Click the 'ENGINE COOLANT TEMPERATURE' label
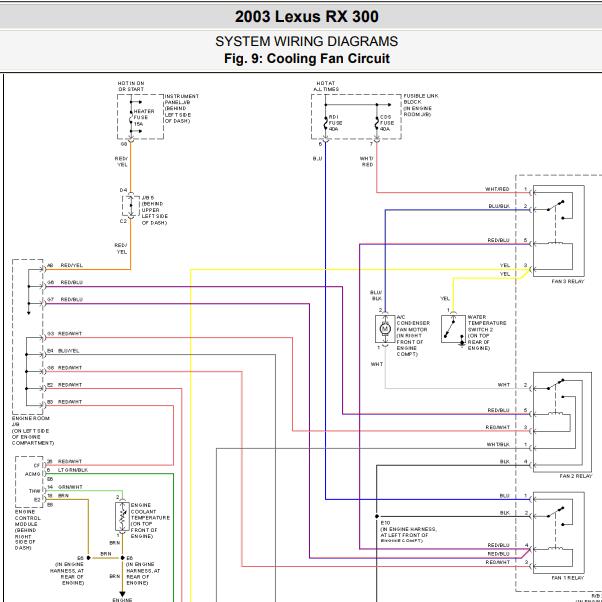This screenshot has width=602, height=602. (150, 521)
